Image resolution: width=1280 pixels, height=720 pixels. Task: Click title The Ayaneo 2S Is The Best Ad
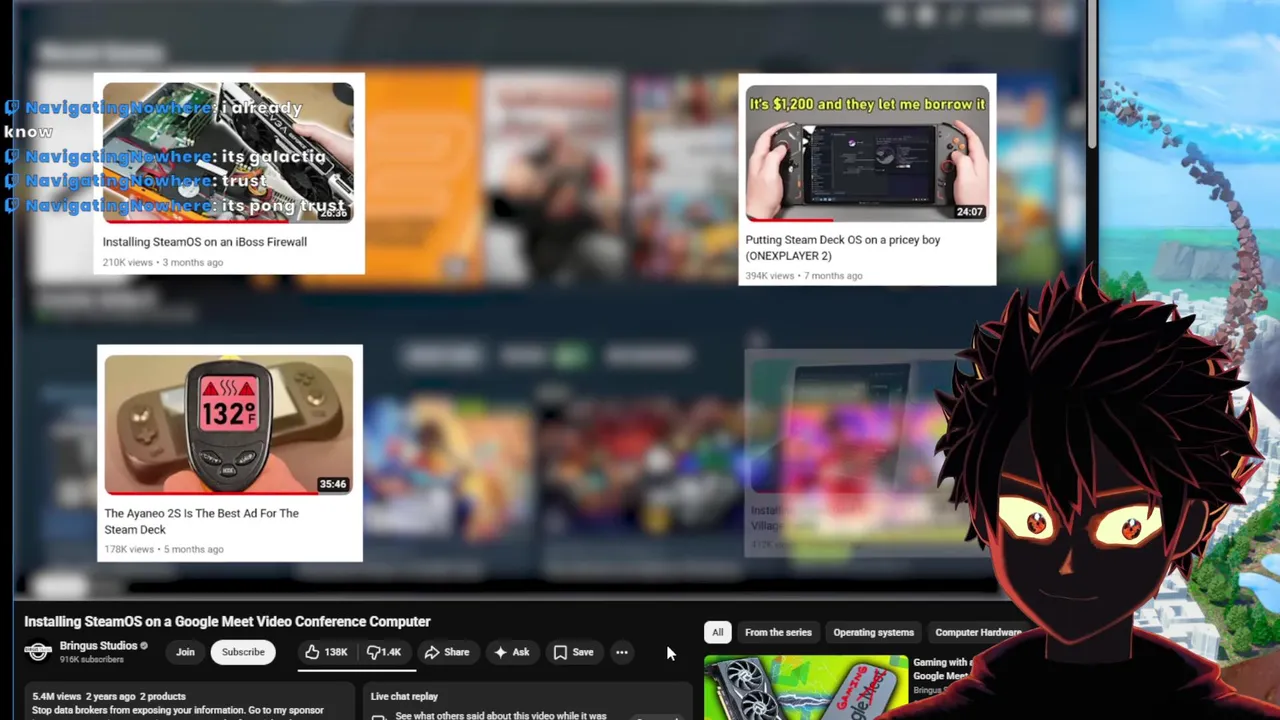[x=201, y=521]
